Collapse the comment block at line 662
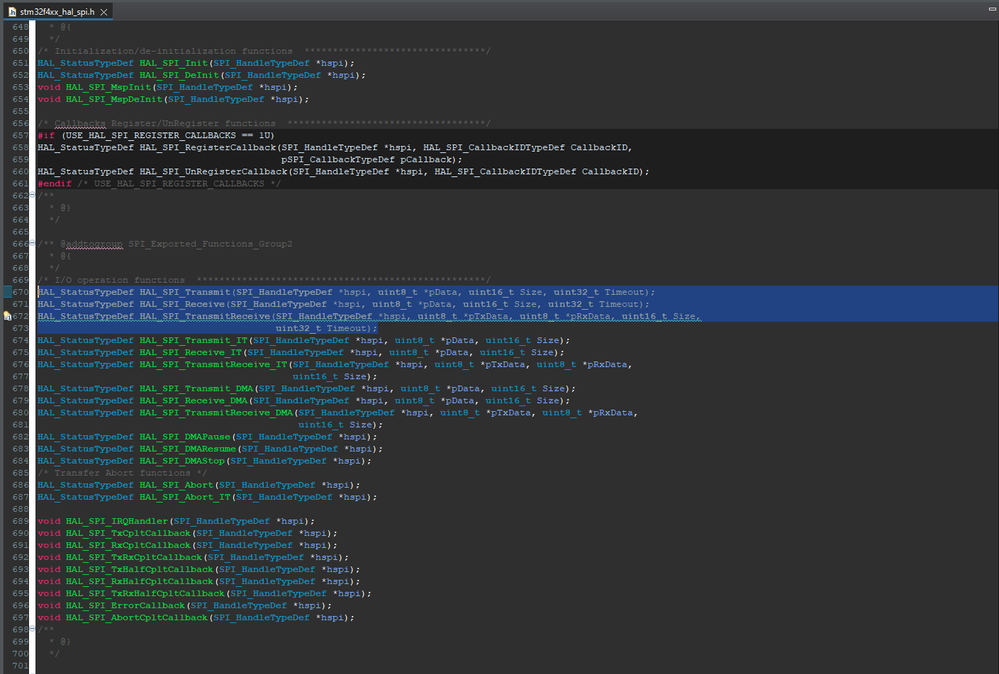The width and height of the screenshot is (999, 674). coord(34,196)
